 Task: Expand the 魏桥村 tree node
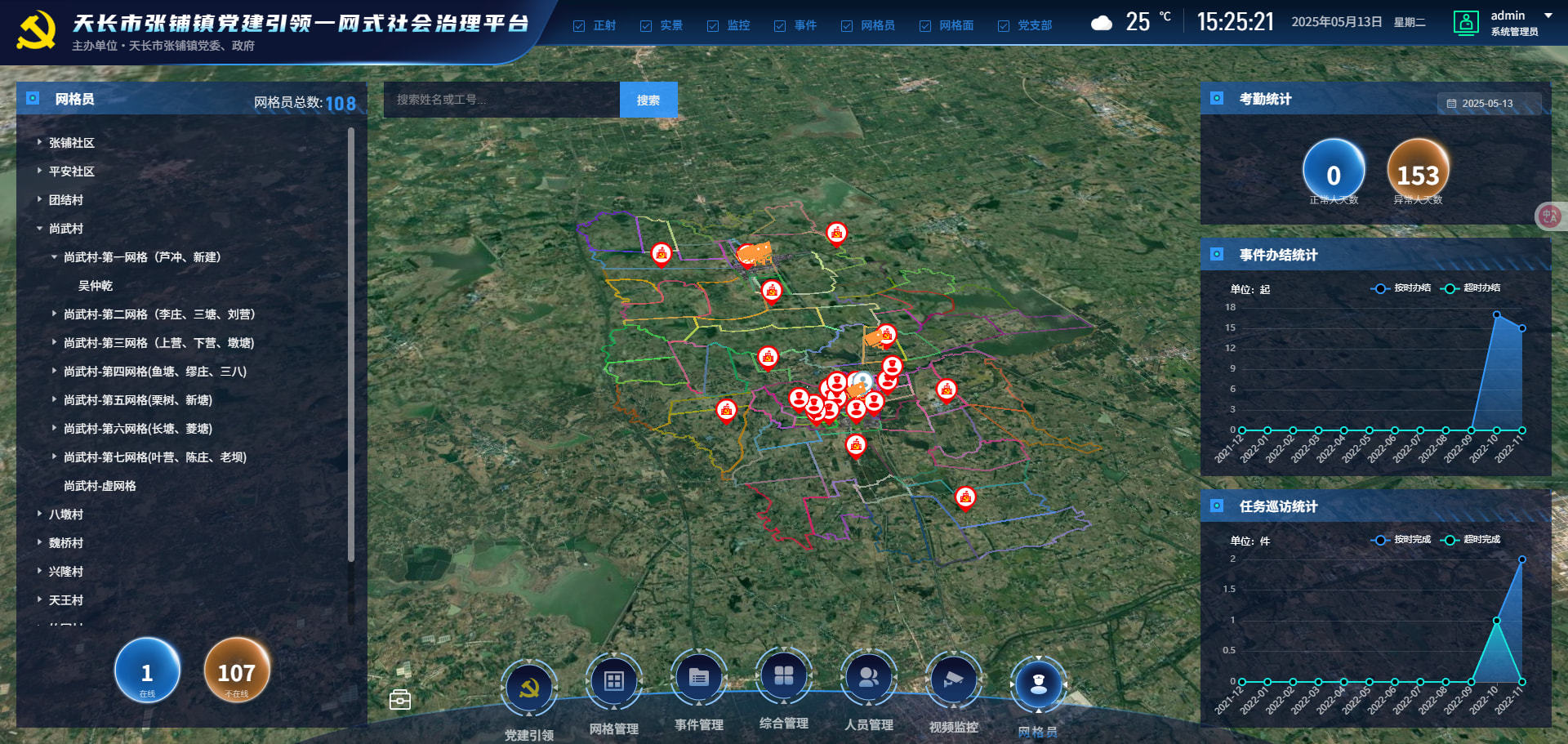pos(39,542)
